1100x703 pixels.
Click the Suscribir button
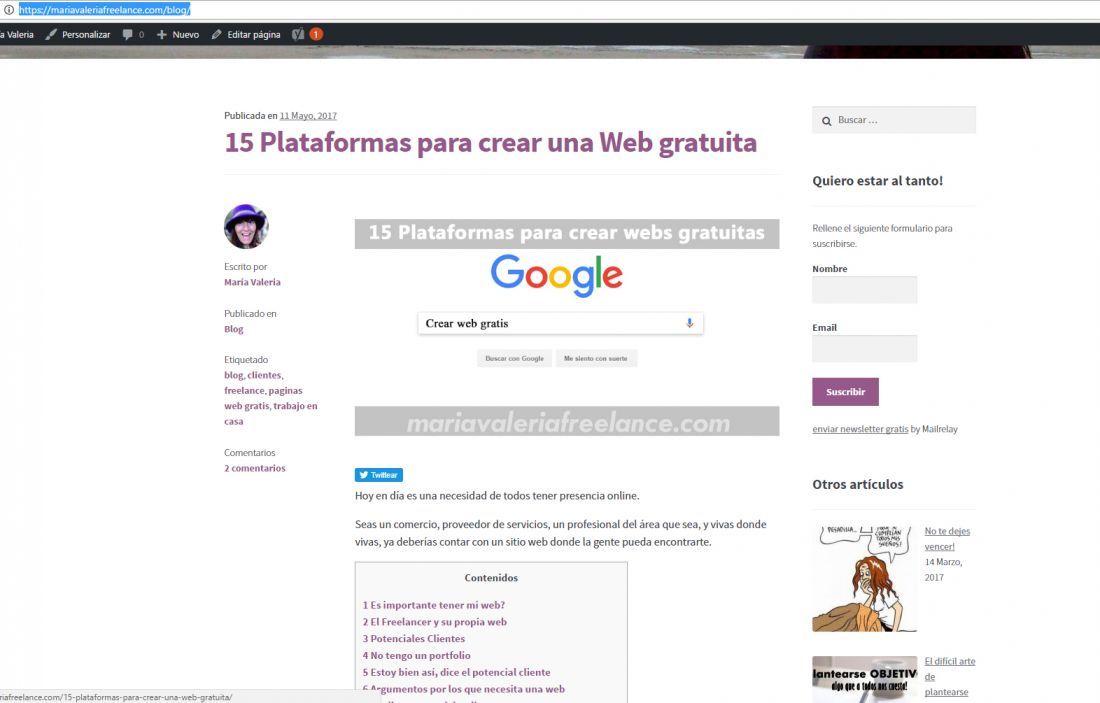click(845, 391)
